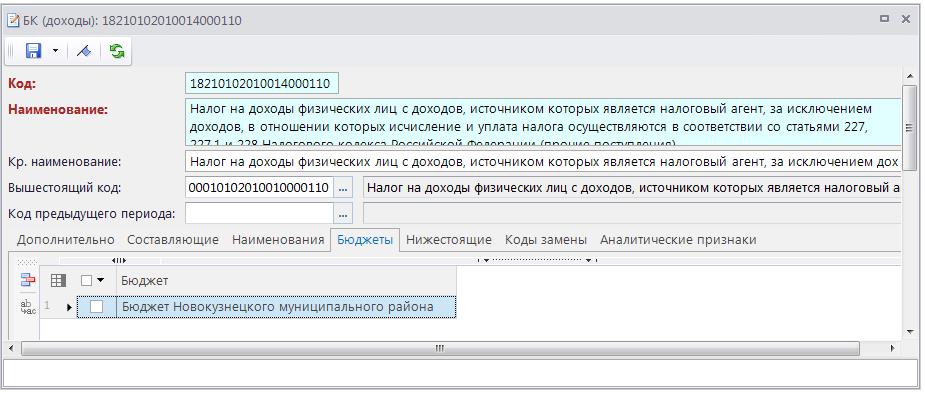Viewport: 925px width, 393px height.
Task: Click the blue eraser clear icon in toolbar
Action: (84, 51)
